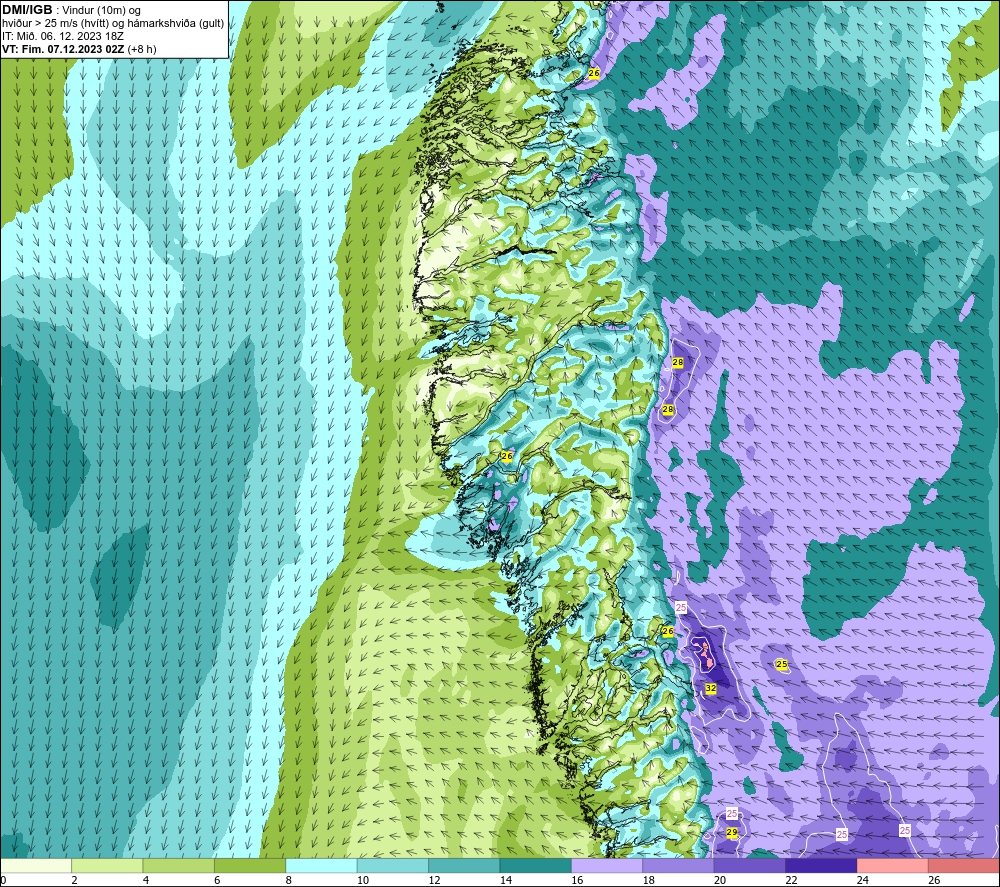Click the '24' label on the color scale
This screenshot has width=1000, height=887.
[x=863, y=880]
